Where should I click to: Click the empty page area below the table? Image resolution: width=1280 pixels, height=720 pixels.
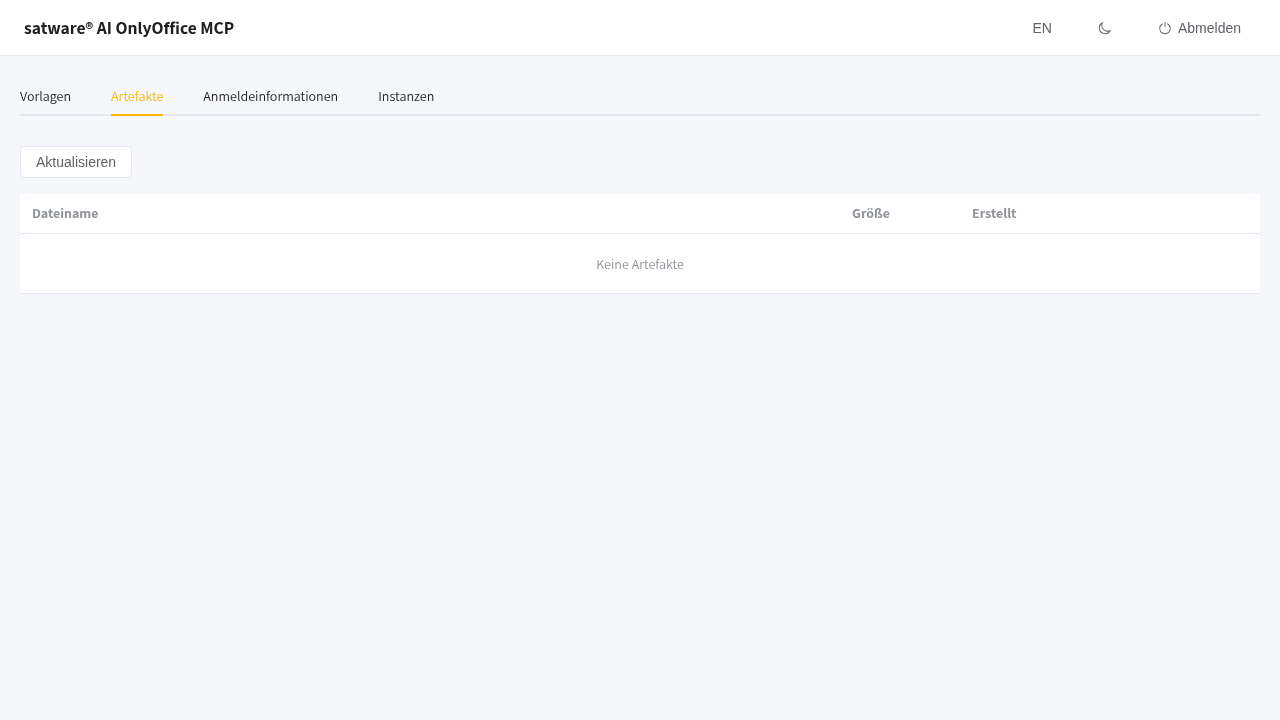(640, 500)
